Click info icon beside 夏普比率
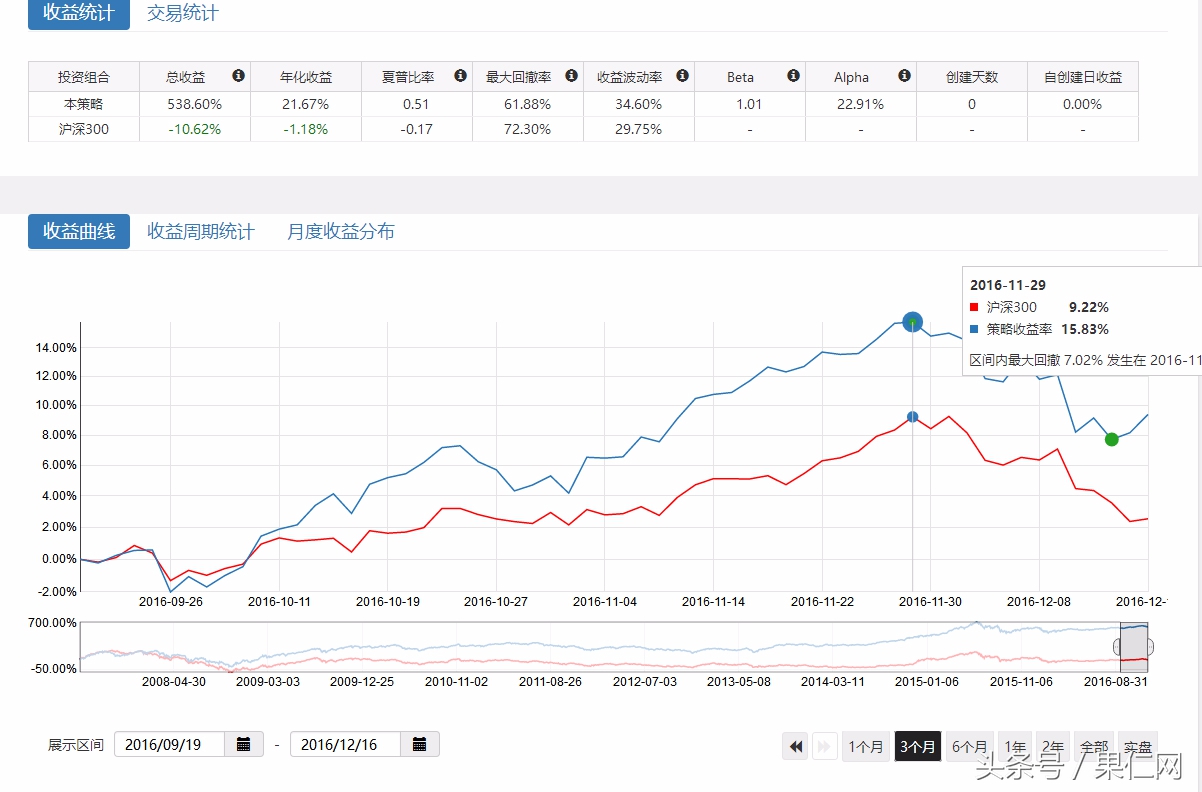1202x792 pixels. pos(460,76)
